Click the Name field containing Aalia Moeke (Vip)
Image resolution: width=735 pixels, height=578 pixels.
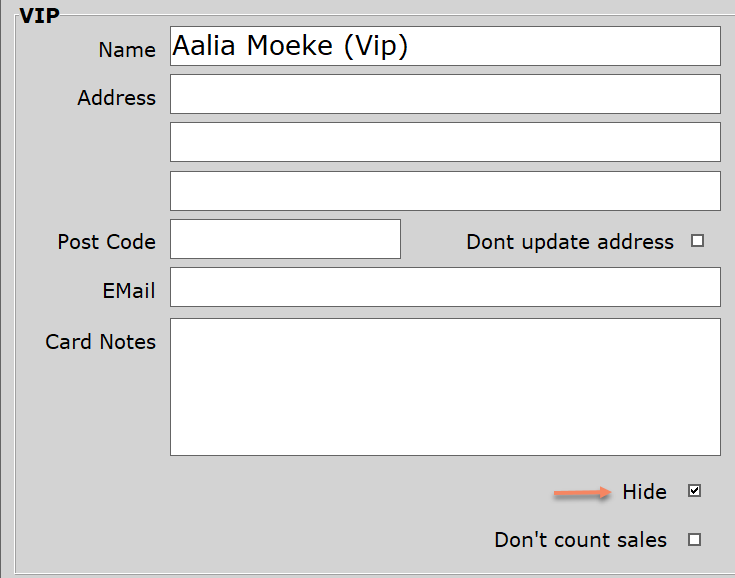click(x=445, y=46)
